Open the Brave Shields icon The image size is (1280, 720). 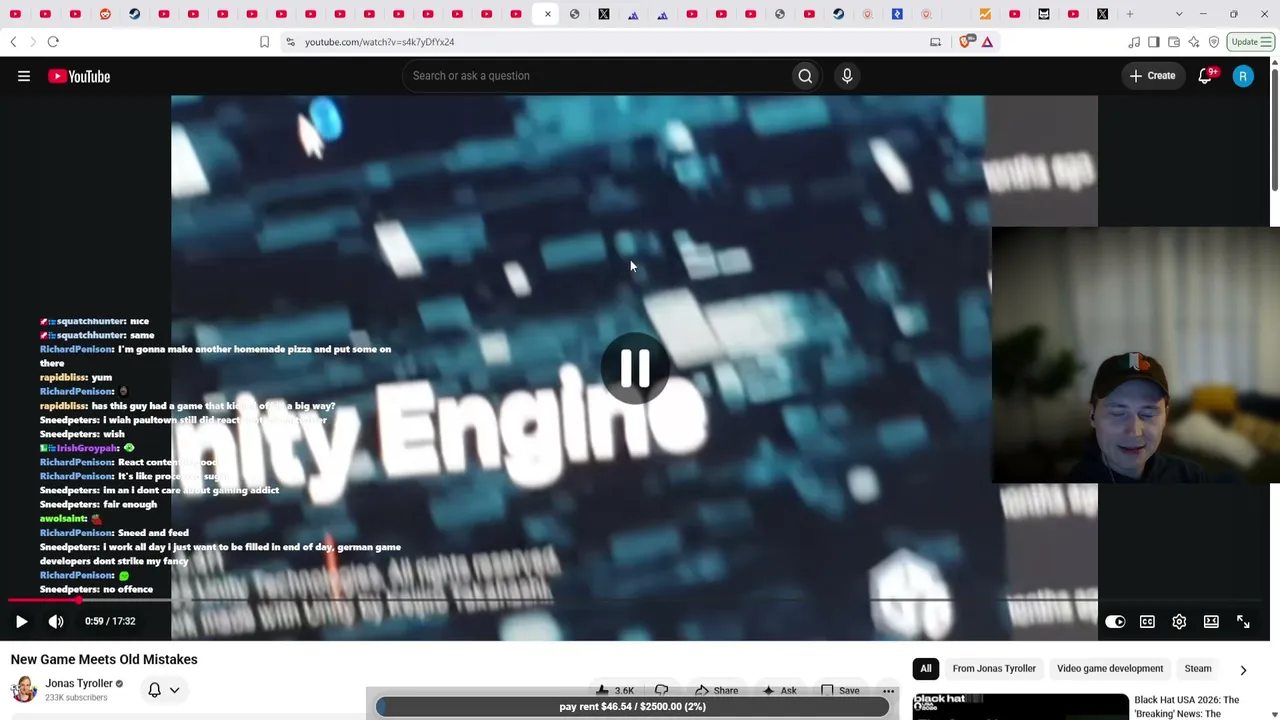pos(965,42)
